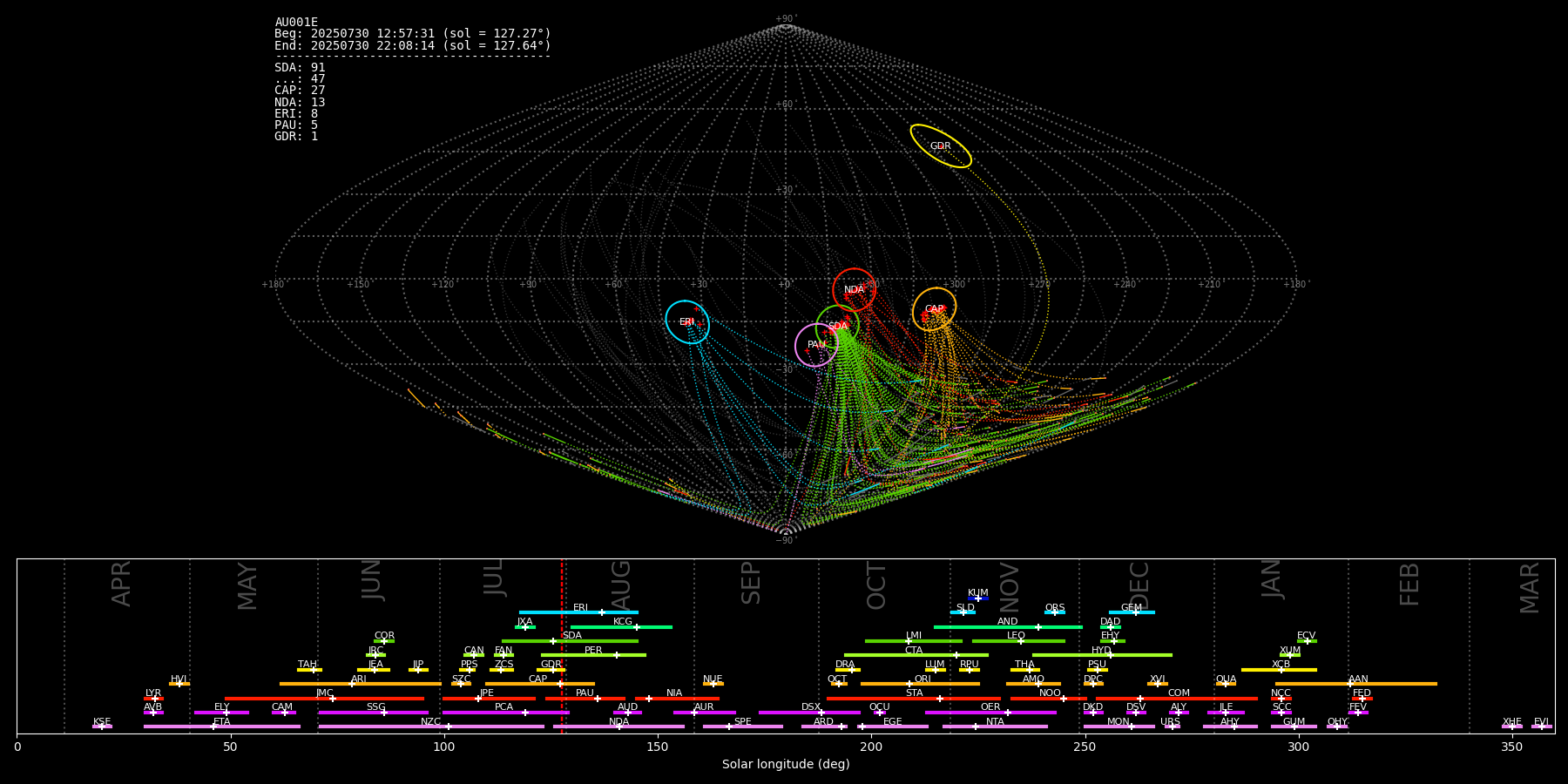This screenshot has height=784, width=1568.
Task: Select the JXA shower label in the timeline
Action: tap(524, 622)
